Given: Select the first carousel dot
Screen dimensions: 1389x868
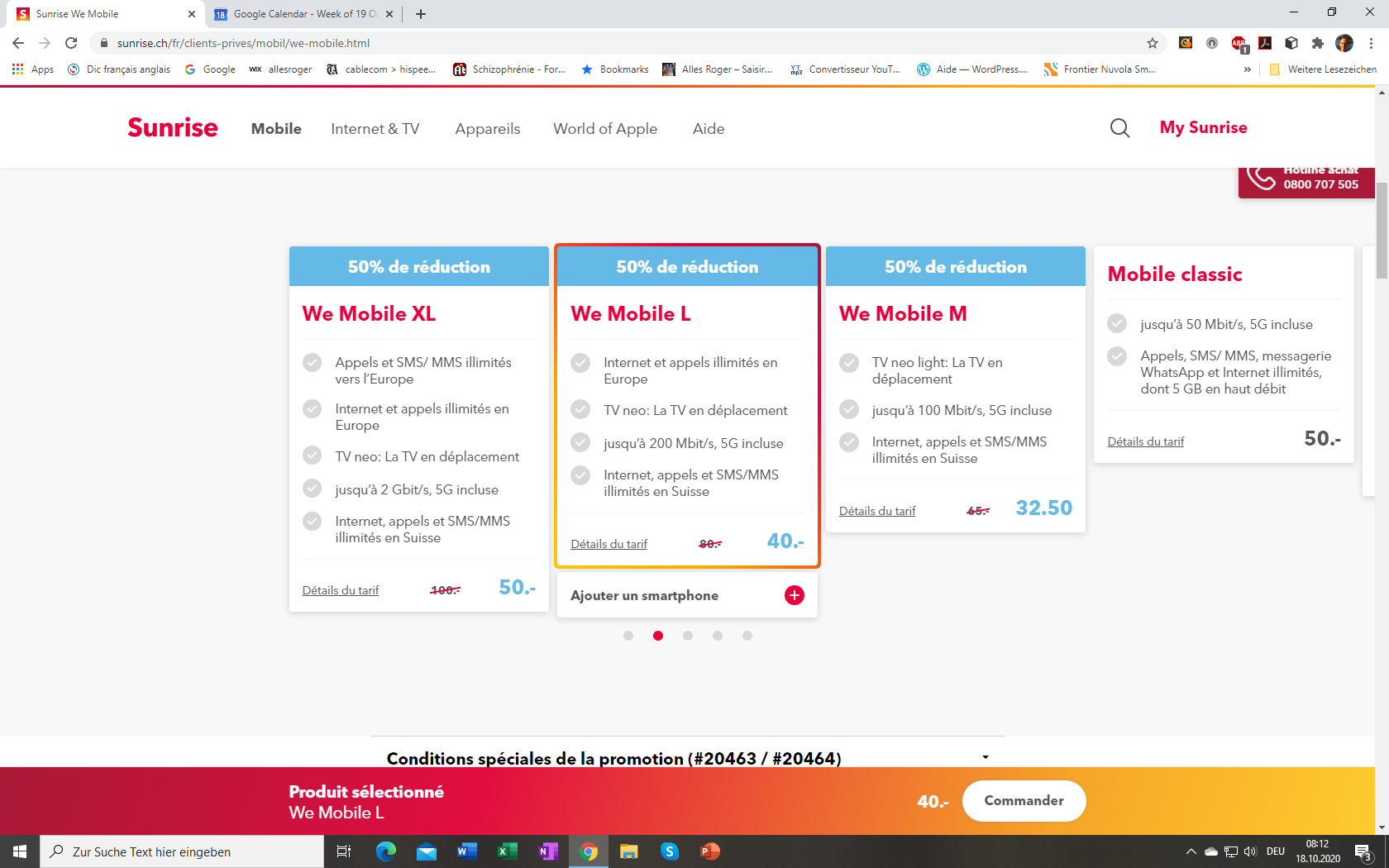Looking at the screenshot, I should [x=628, y=636].
